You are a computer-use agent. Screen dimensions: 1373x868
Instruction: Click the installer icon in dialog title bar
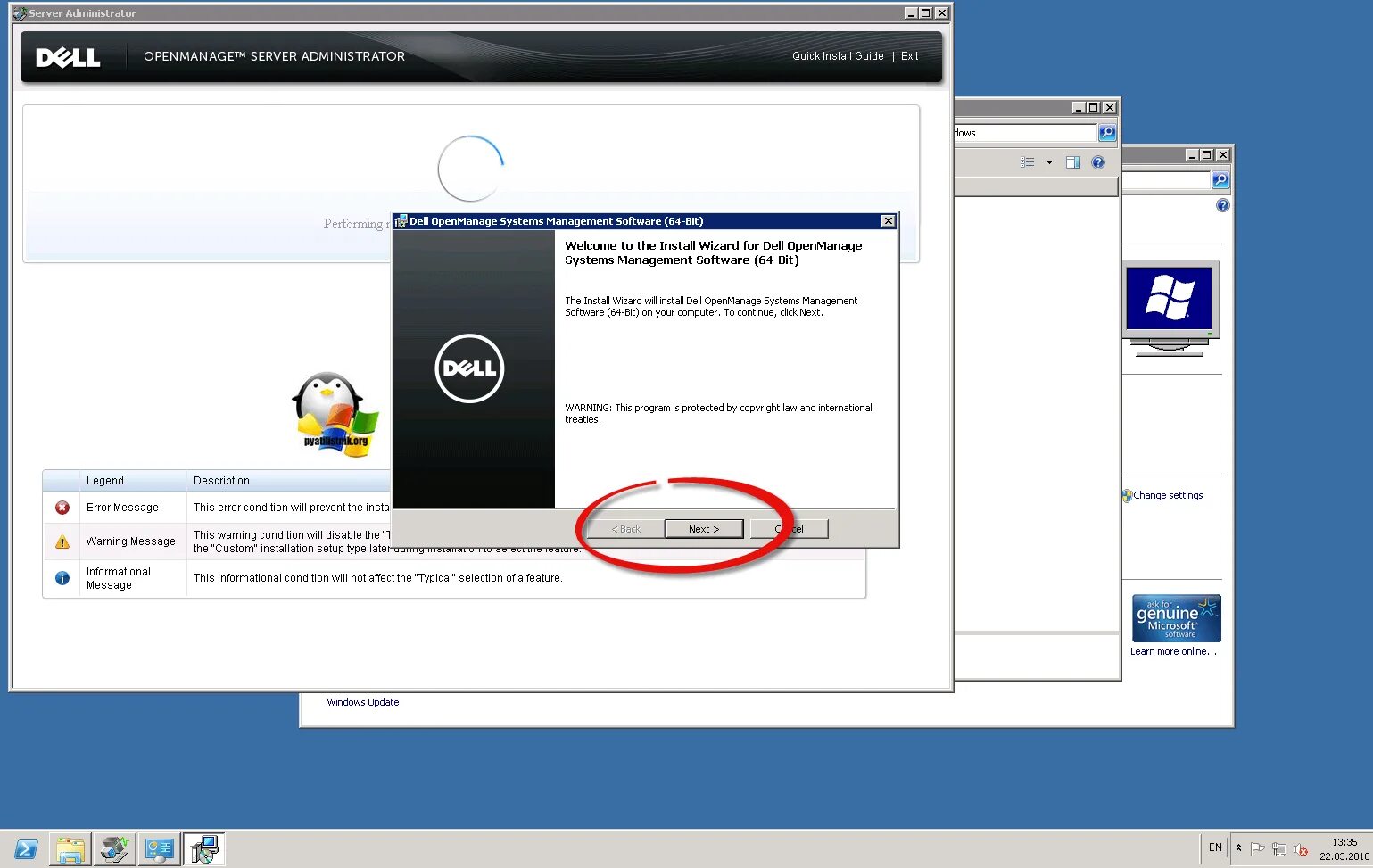[x=401, y=221]
